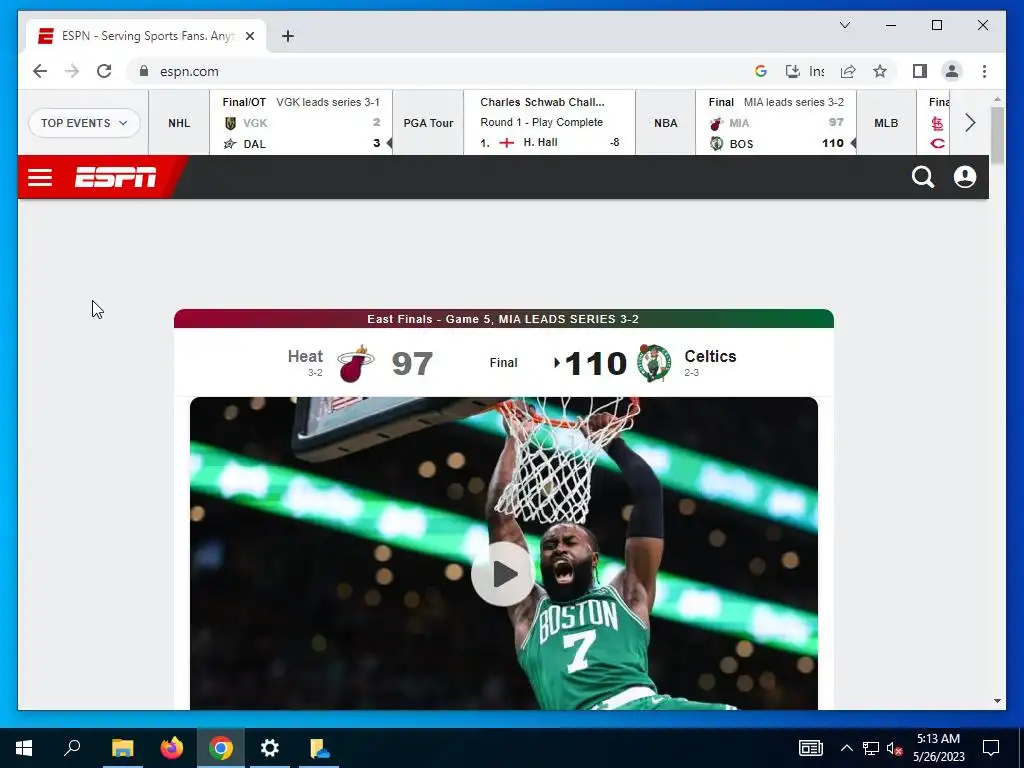
Task: Expand the TOP EVENTS dropdown
Action: point(84,123)
